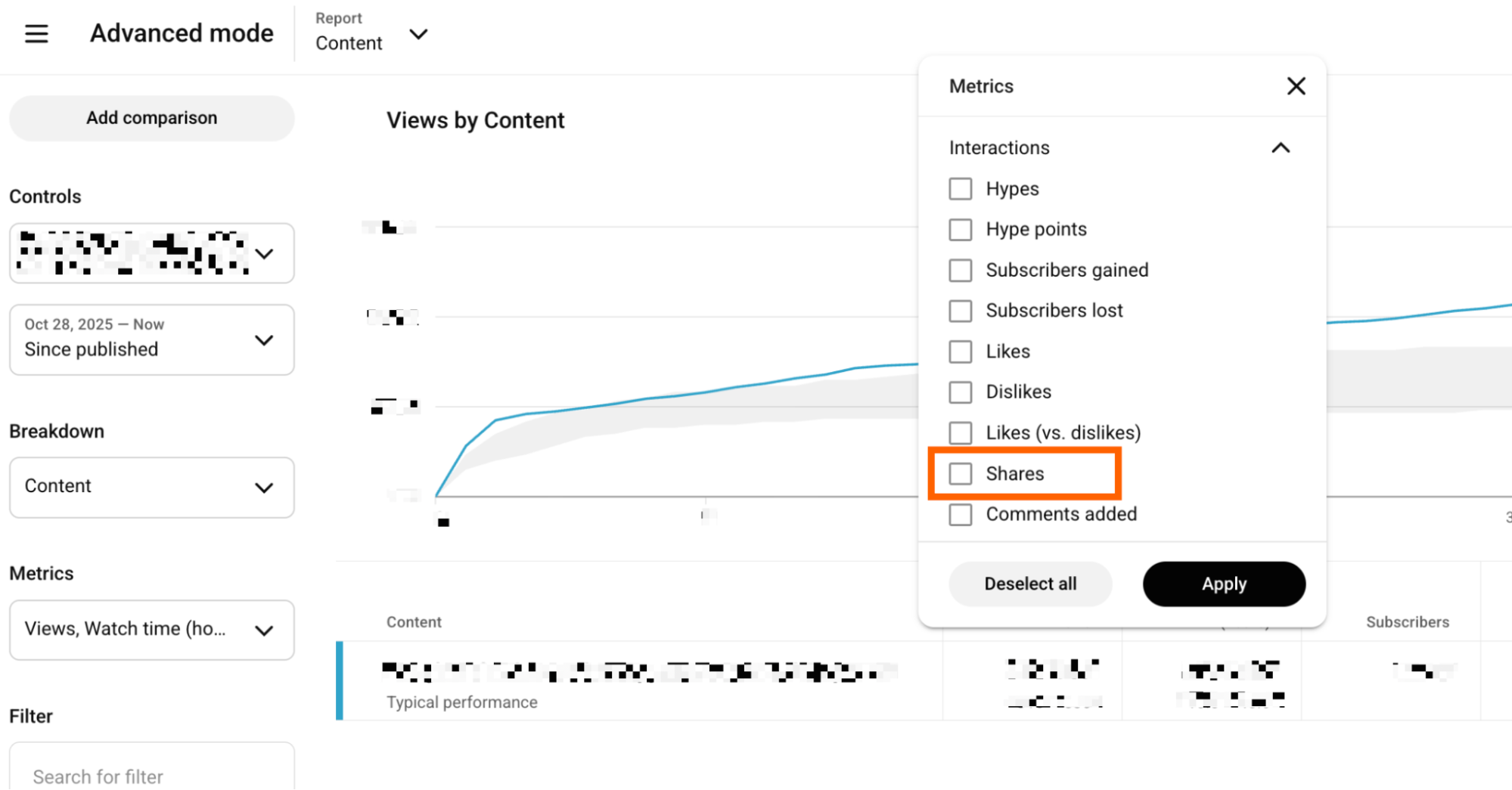Screen dimensions: 1512x790
Task: Check the Subscribers lost metric
Action: coord(960,310)
